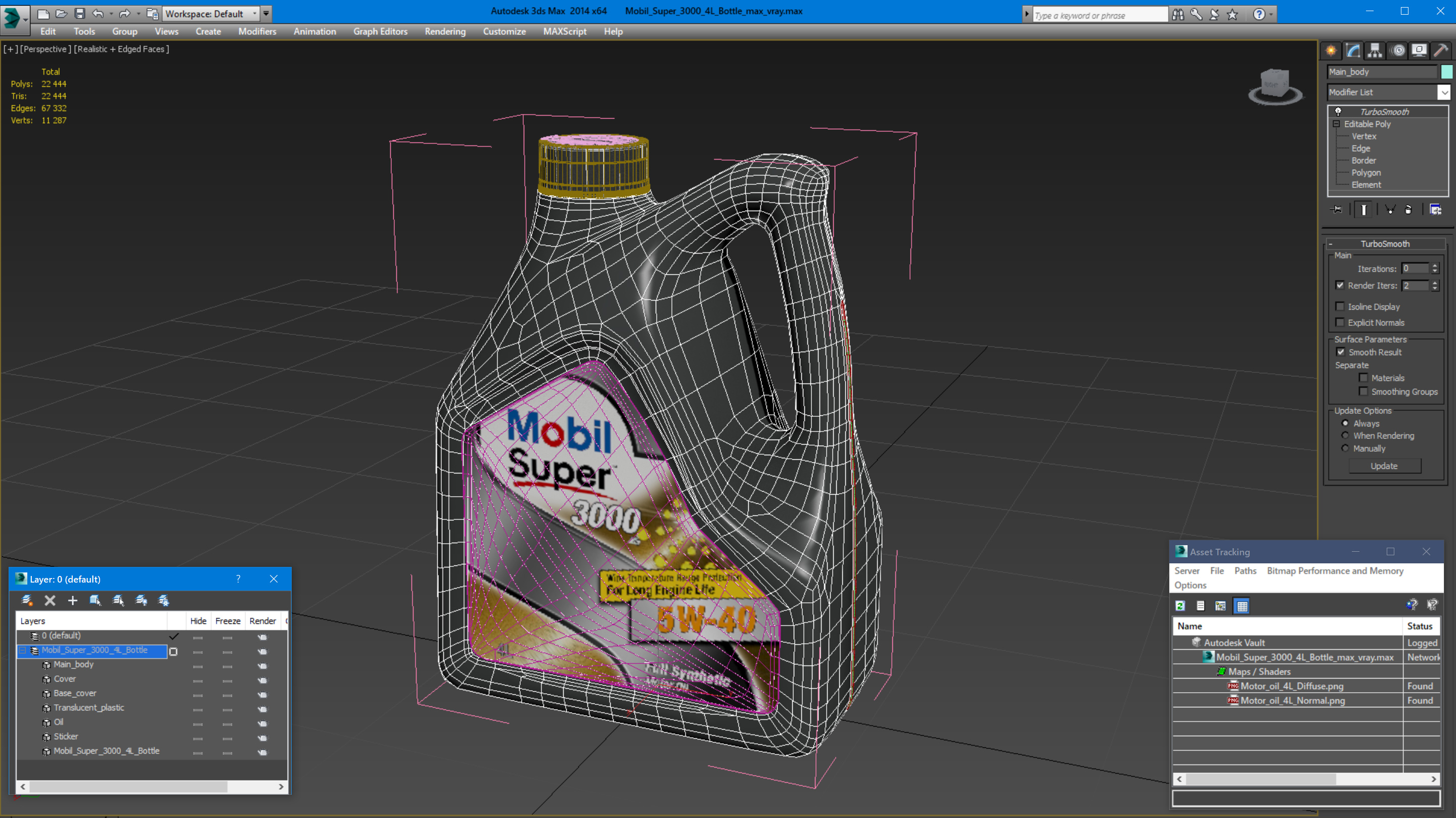Image resolution: width=1456 pixels, height=818 pixels.
Task: Click the Update button
Action: (x=1384, y=466)
